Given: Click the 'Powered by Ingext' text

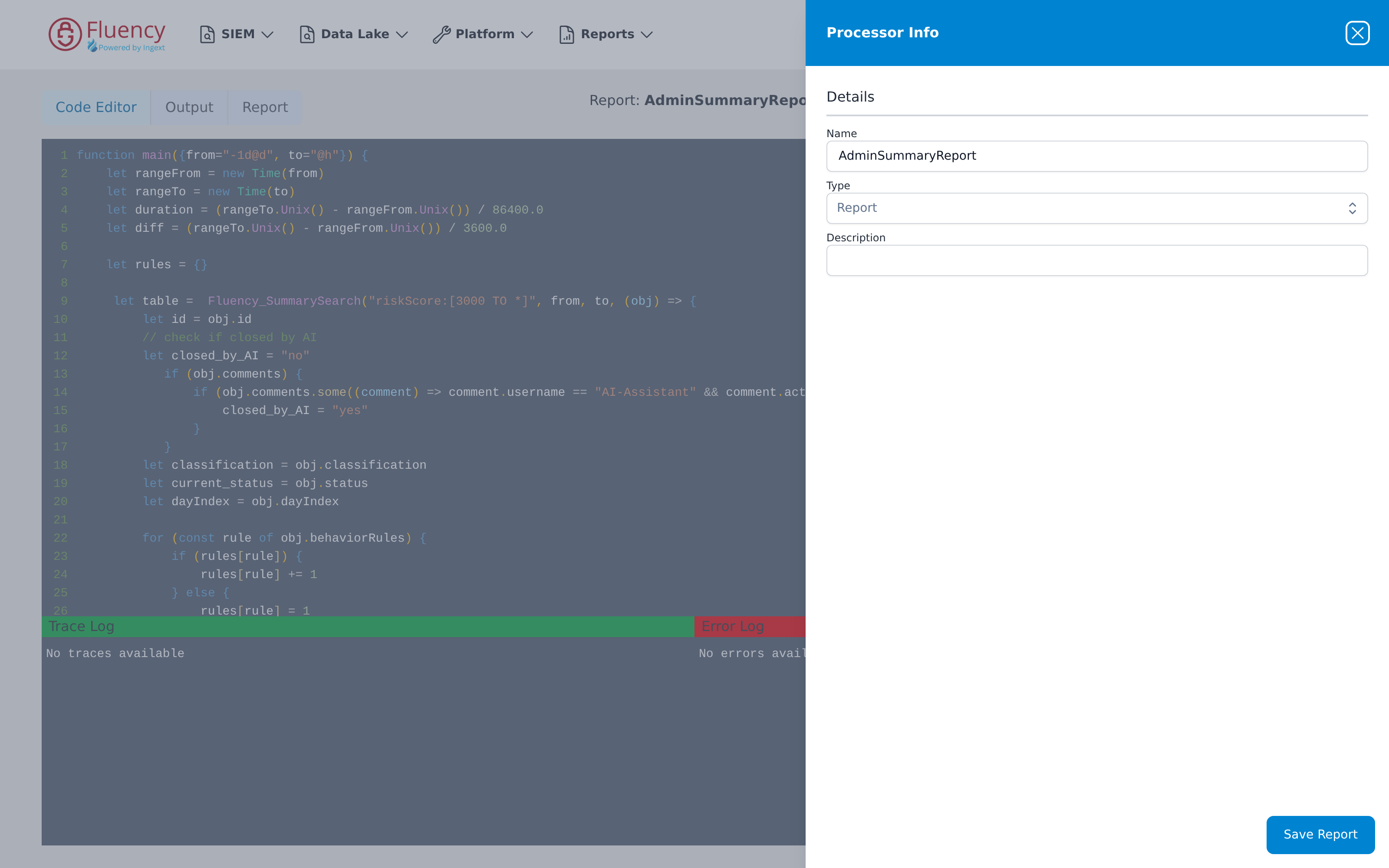Looking at the screenshot, I should [132, 48].
